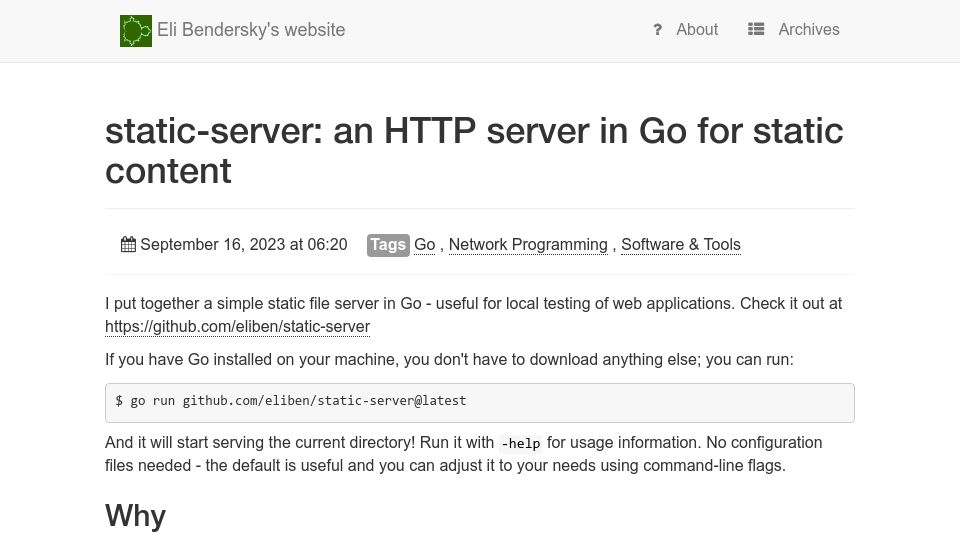Open the Software & Tools tag
The width and height of the screenshot is (960, 540).
tap(681, 244)
